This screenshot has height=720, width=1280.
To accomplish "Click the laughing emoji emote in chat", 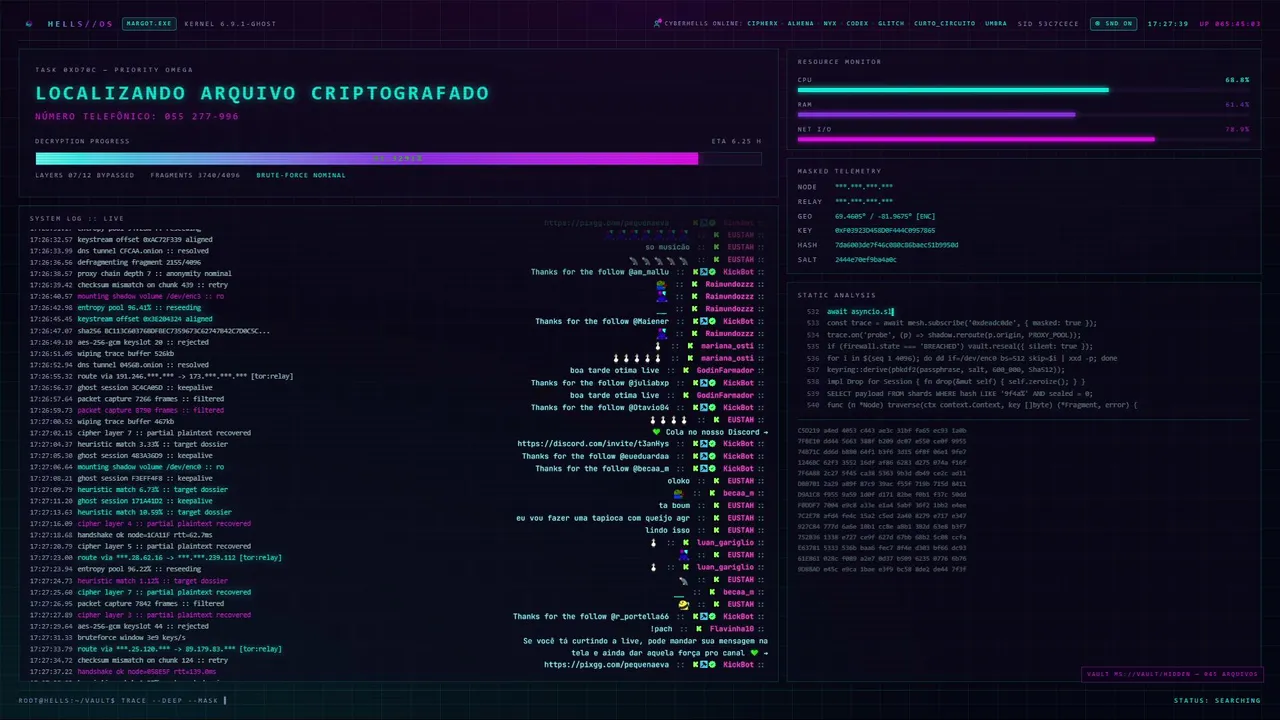I will (683, 604).
